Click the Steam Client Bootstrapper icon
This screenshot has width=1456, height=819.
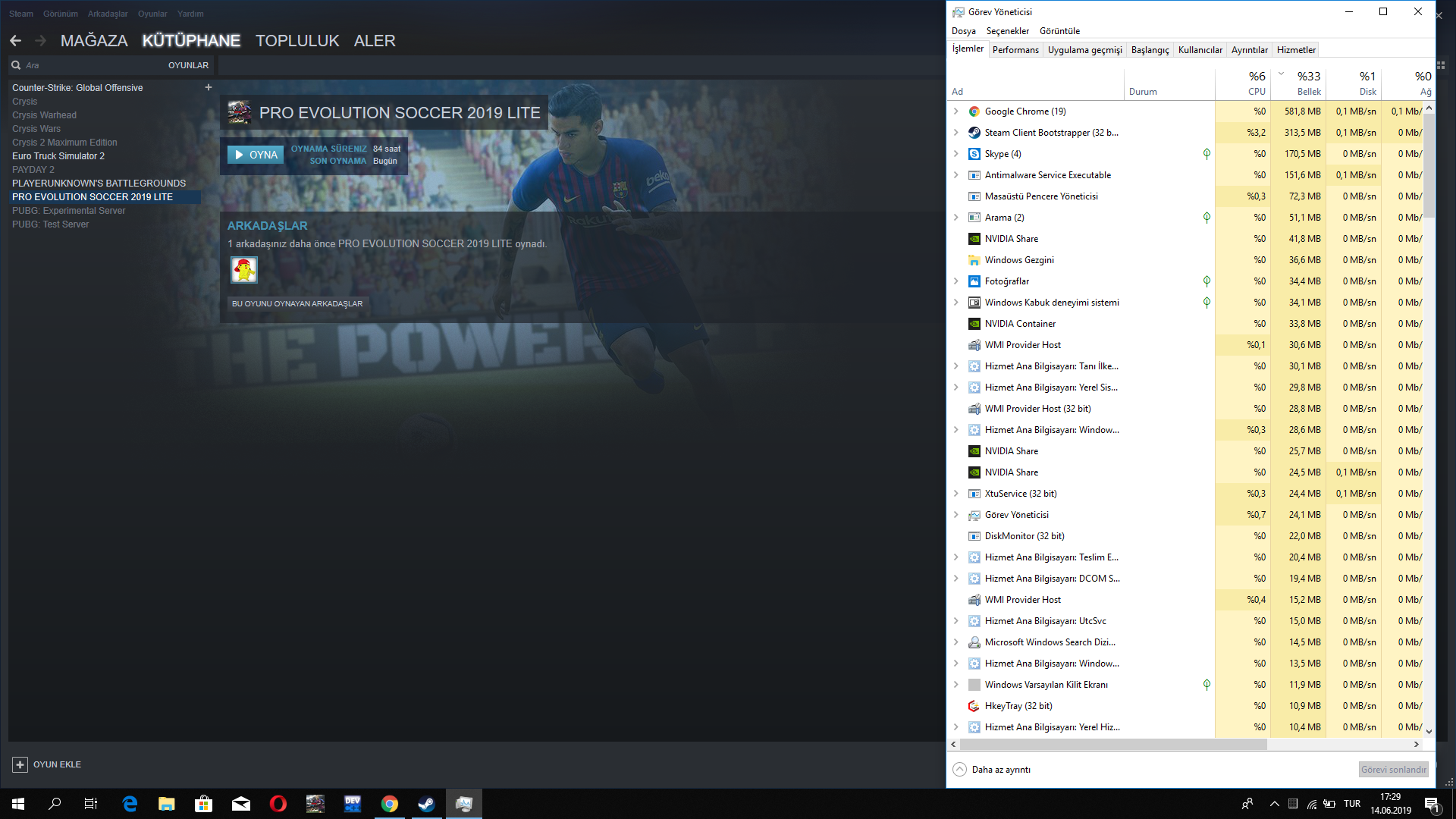974,133
